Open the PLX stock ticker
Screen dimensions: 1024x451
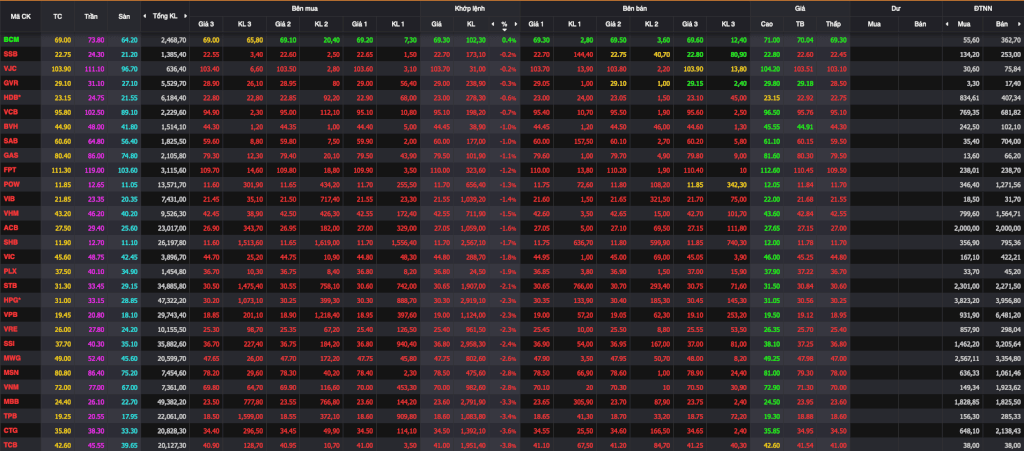click(x=10, y=270)
